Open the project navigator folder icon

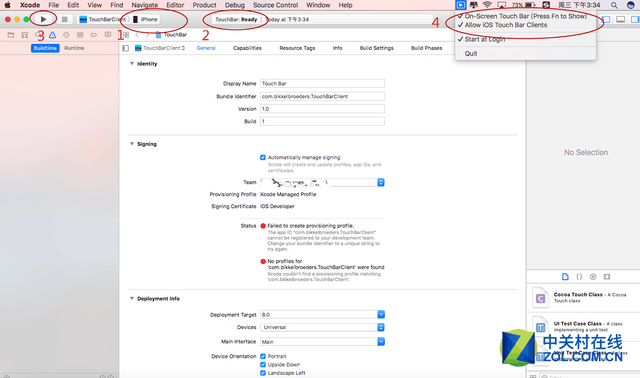tap(11, 35)
